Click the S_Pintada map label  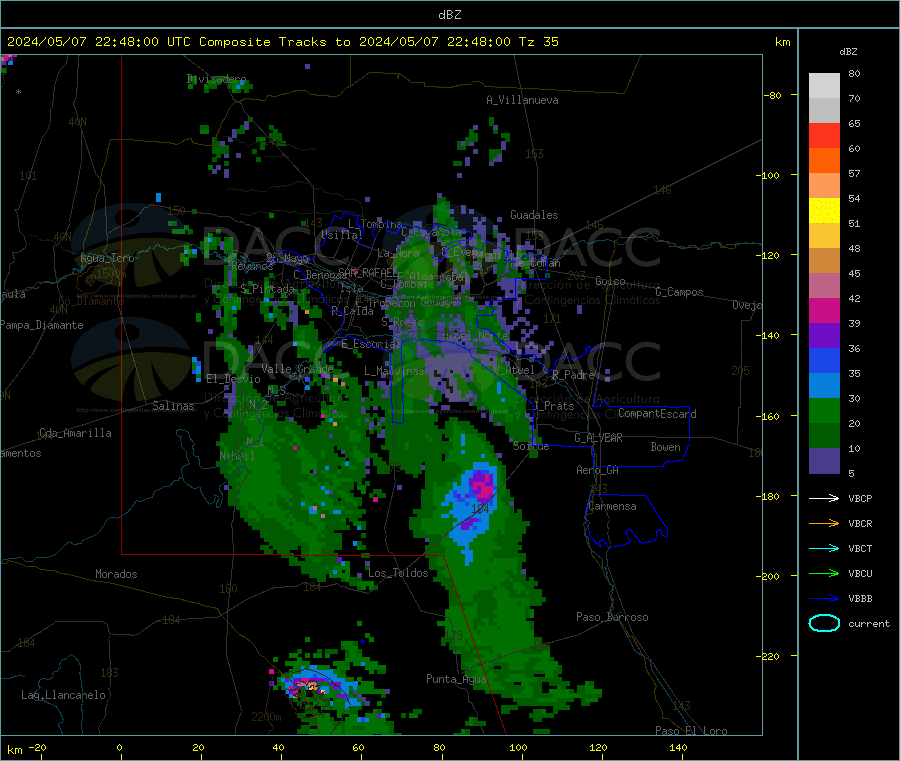(x=267, y=289)
